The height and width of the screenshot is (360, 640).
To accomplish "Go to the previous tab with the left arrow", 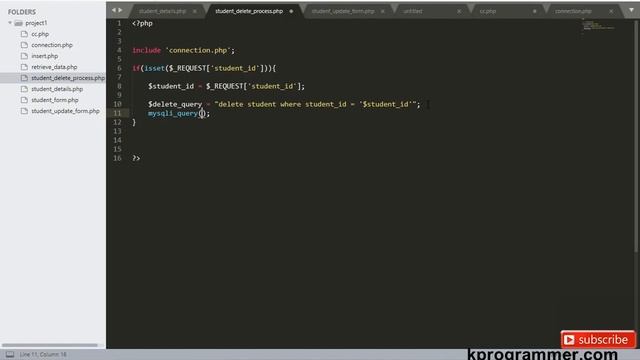I will 113,10.
